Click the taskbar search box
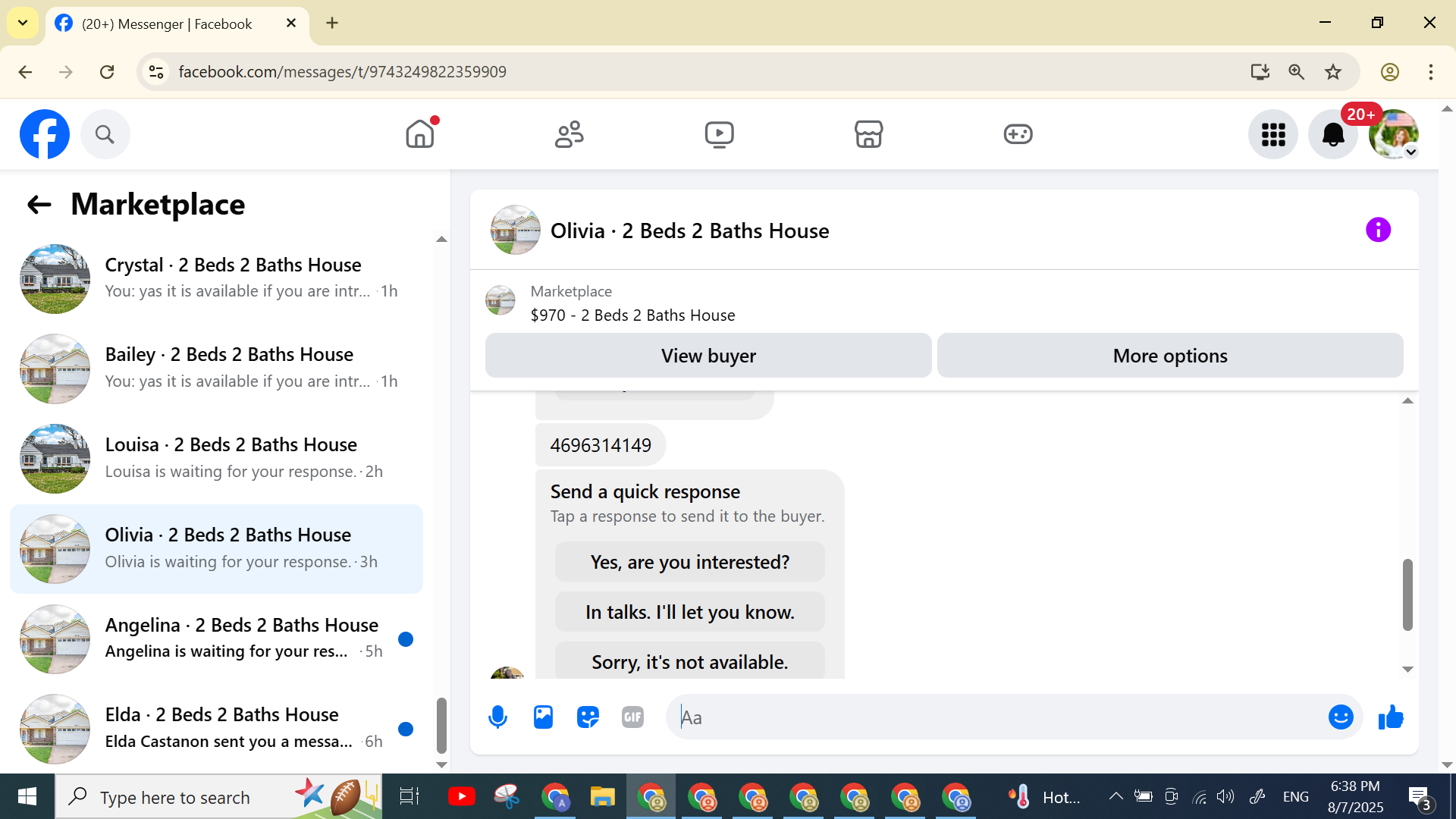This screenshot has height=819, width=1456. tap(218, 797)
